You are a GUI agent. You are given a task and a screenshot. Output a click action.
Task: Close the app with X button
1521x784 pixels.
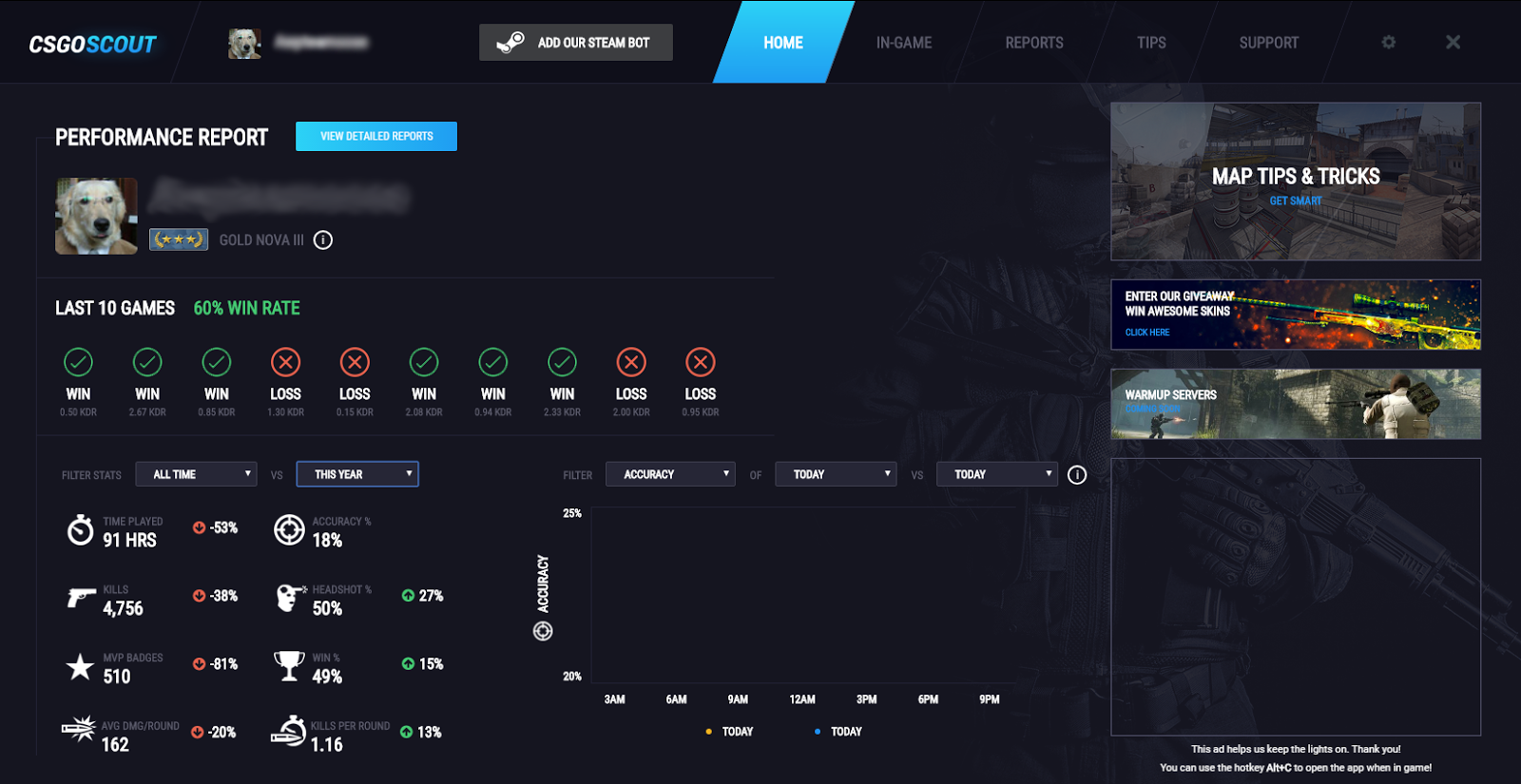pyautogui.click(x=1453, y=42)
